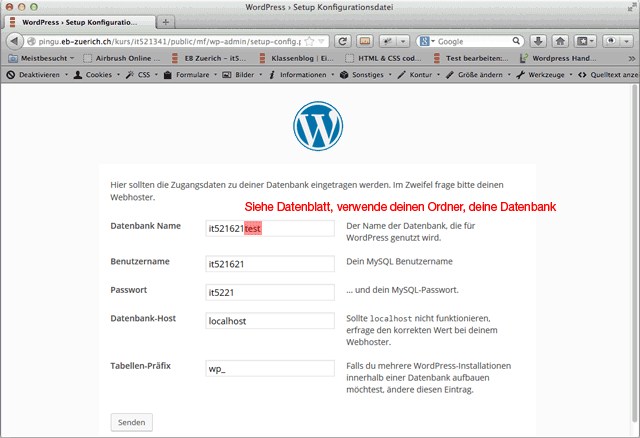The width and height of the screenshot is (640, 438).
Task: Click the Datenbank Name input field
Action: (269, 229)
